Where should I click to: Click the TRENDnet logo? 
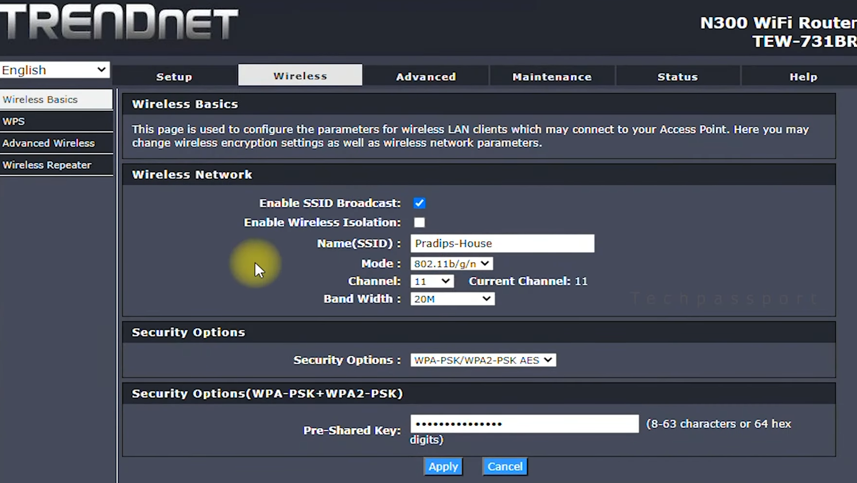click(x=119, y=23)
